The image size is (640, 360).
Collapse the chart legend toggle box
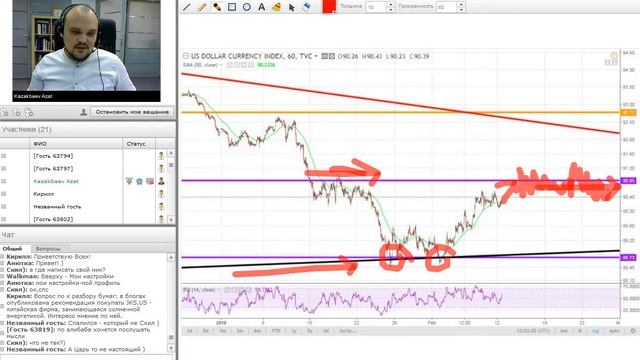pos(186,56)
